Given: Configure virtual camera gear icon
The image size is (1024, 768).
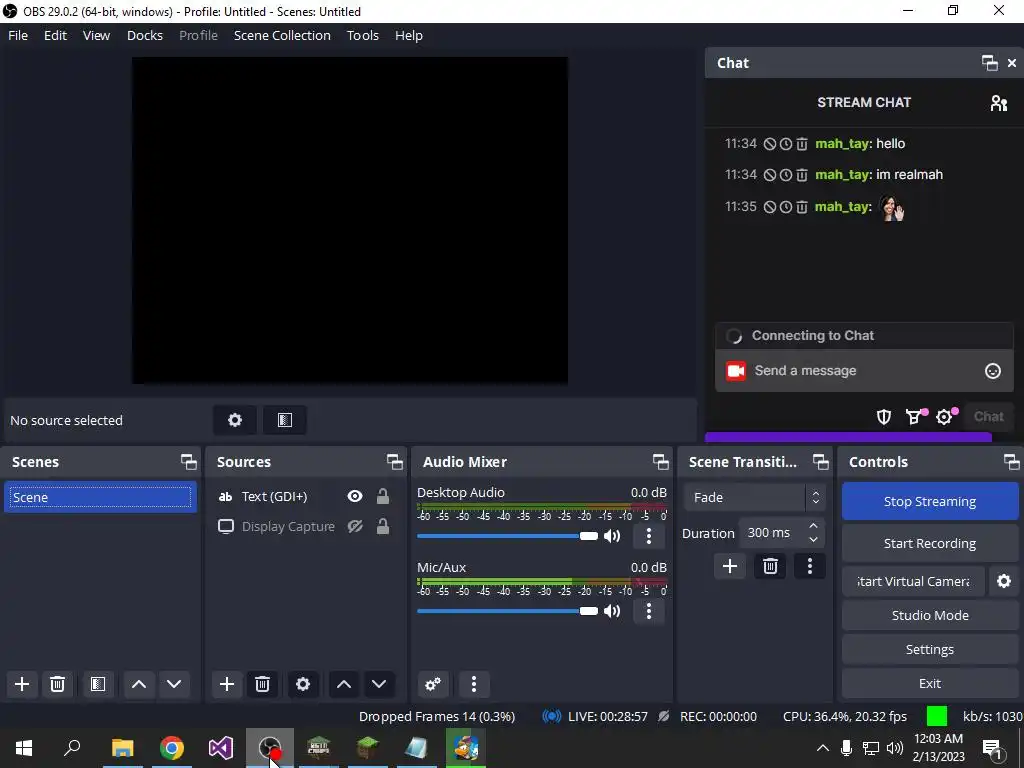Looking at the screenshot, I should [1004, 581].
